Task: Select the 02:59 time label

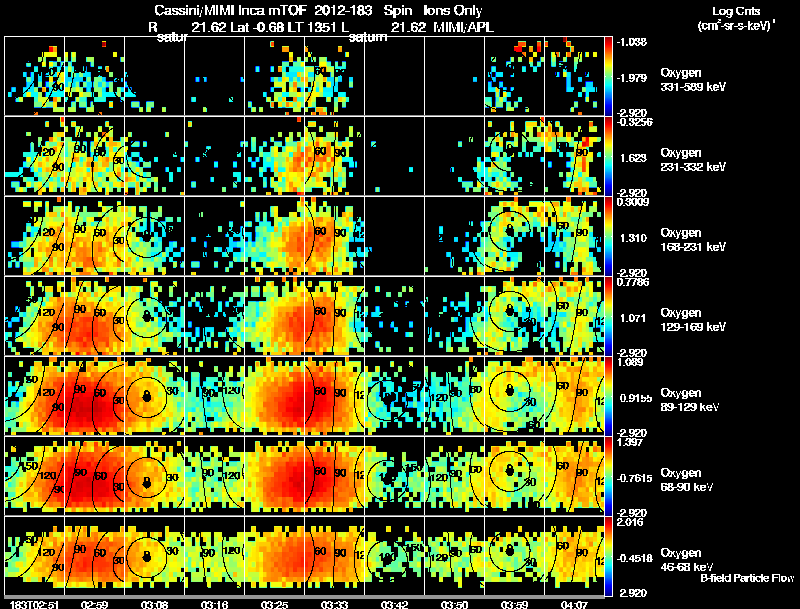Action: tap(94, 605)
